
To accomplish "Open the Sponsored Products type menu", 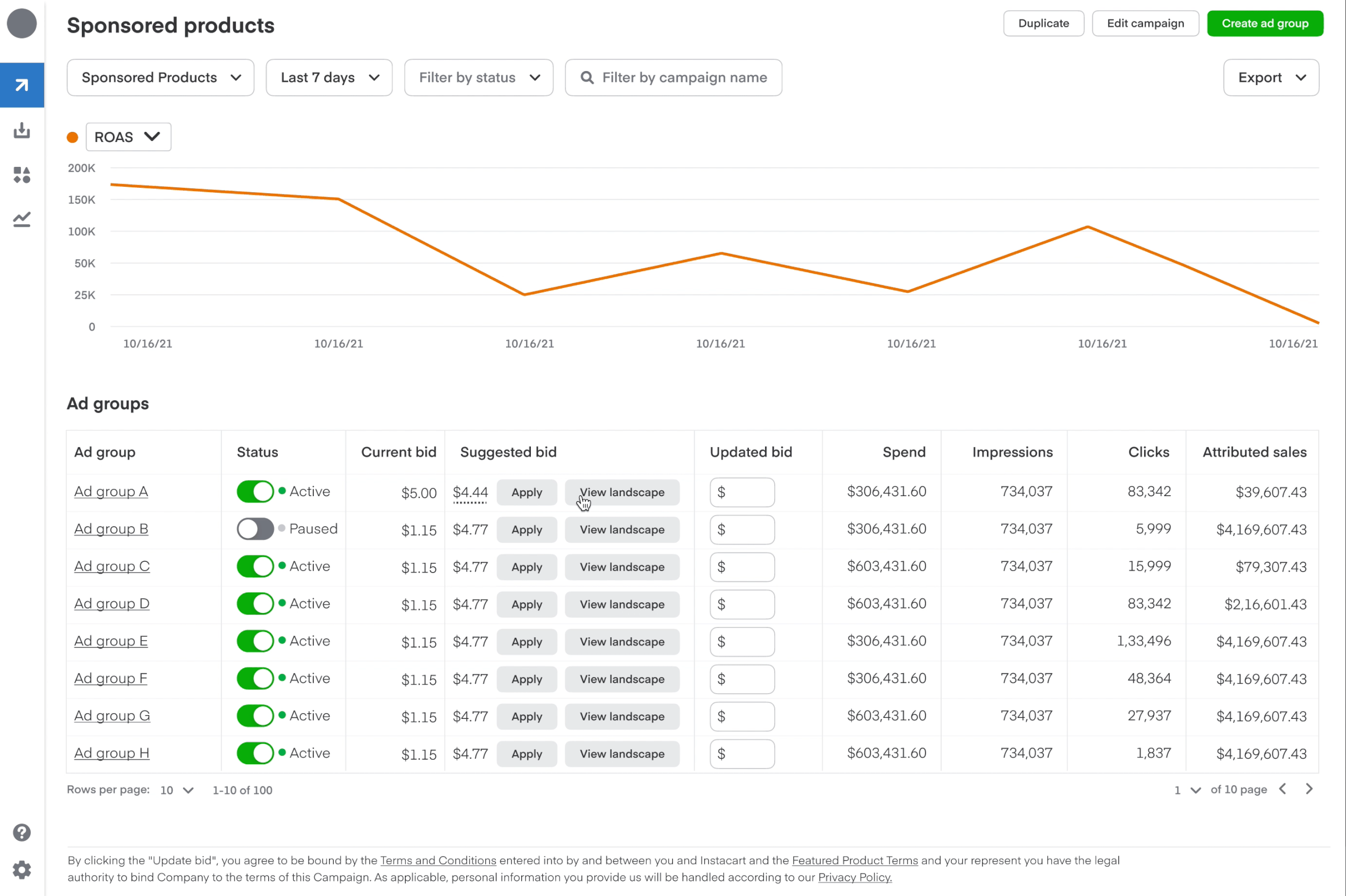I will (160, 77).
